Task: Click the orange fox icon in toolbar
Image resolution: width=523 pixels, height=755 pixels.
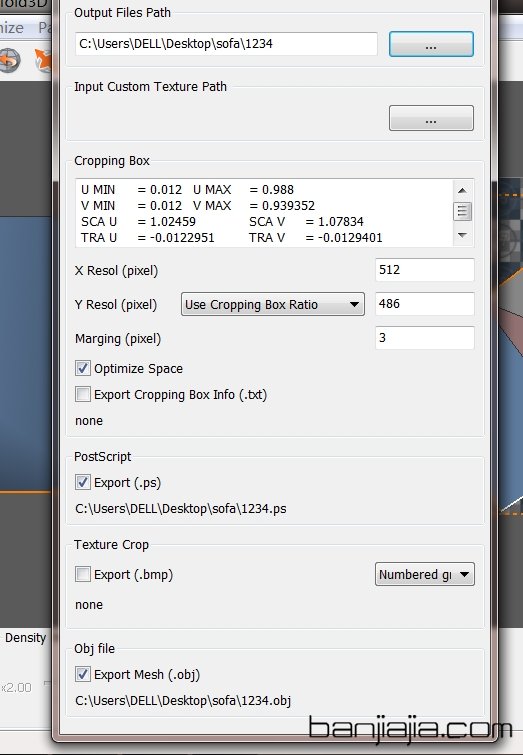Action: [43, 60]
